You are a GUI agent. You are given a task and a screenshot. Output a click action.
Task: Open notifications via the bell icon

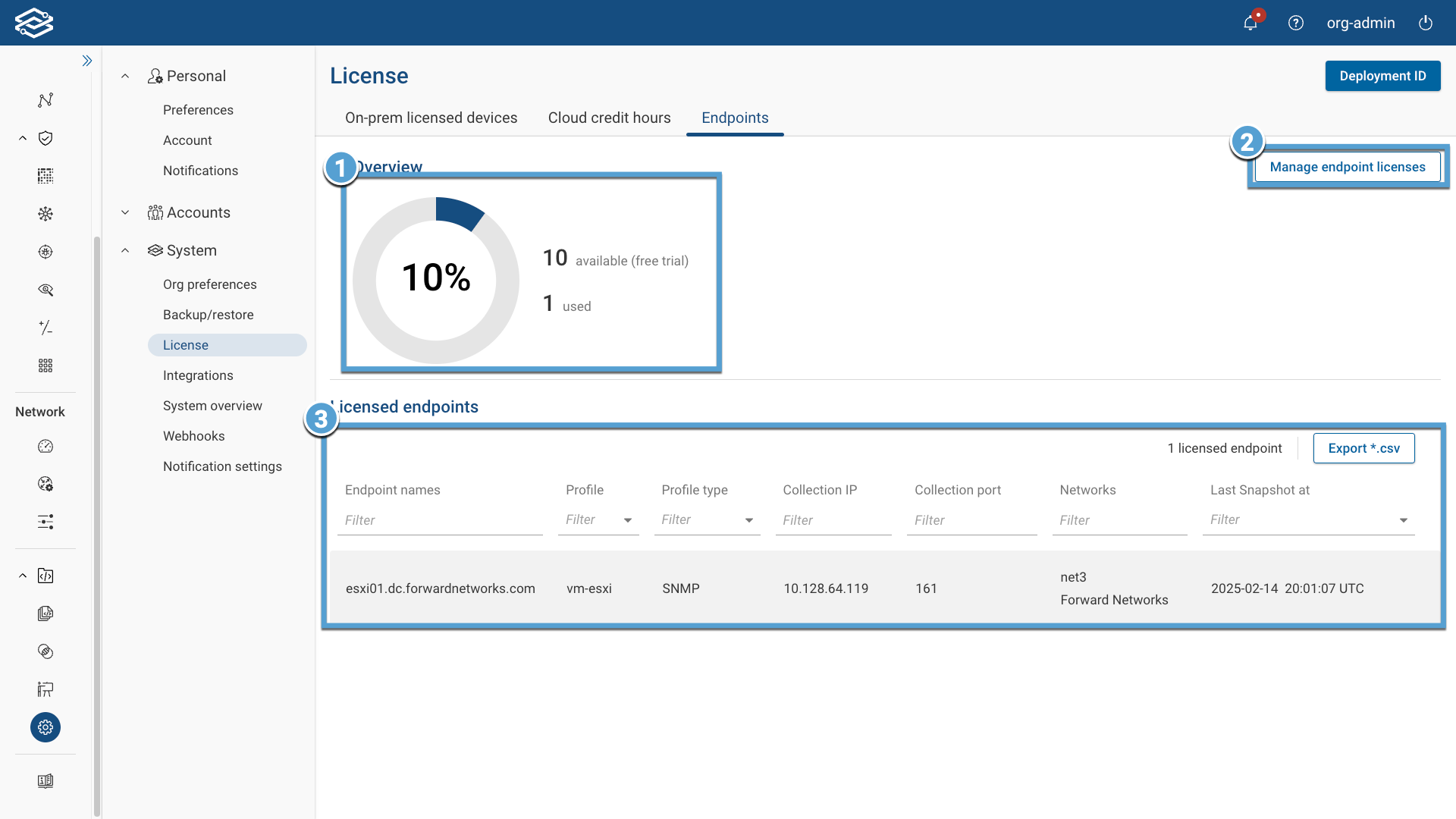[1250, 23]
